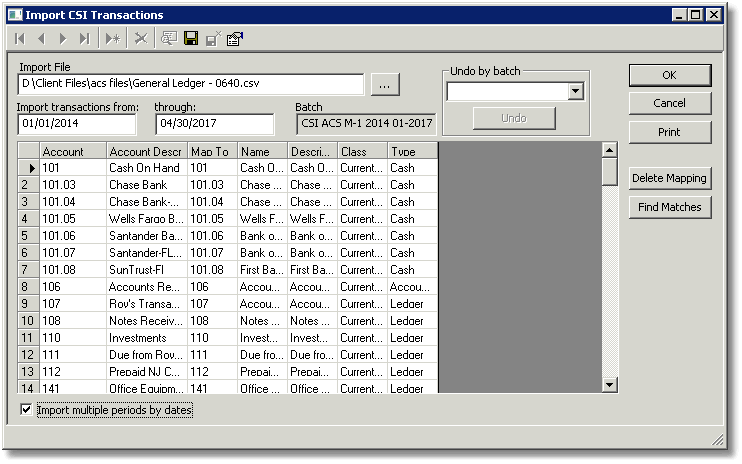Expand the Undo by batch dropdown
Viewport: 742px width, 464px height.
(575, 91)
